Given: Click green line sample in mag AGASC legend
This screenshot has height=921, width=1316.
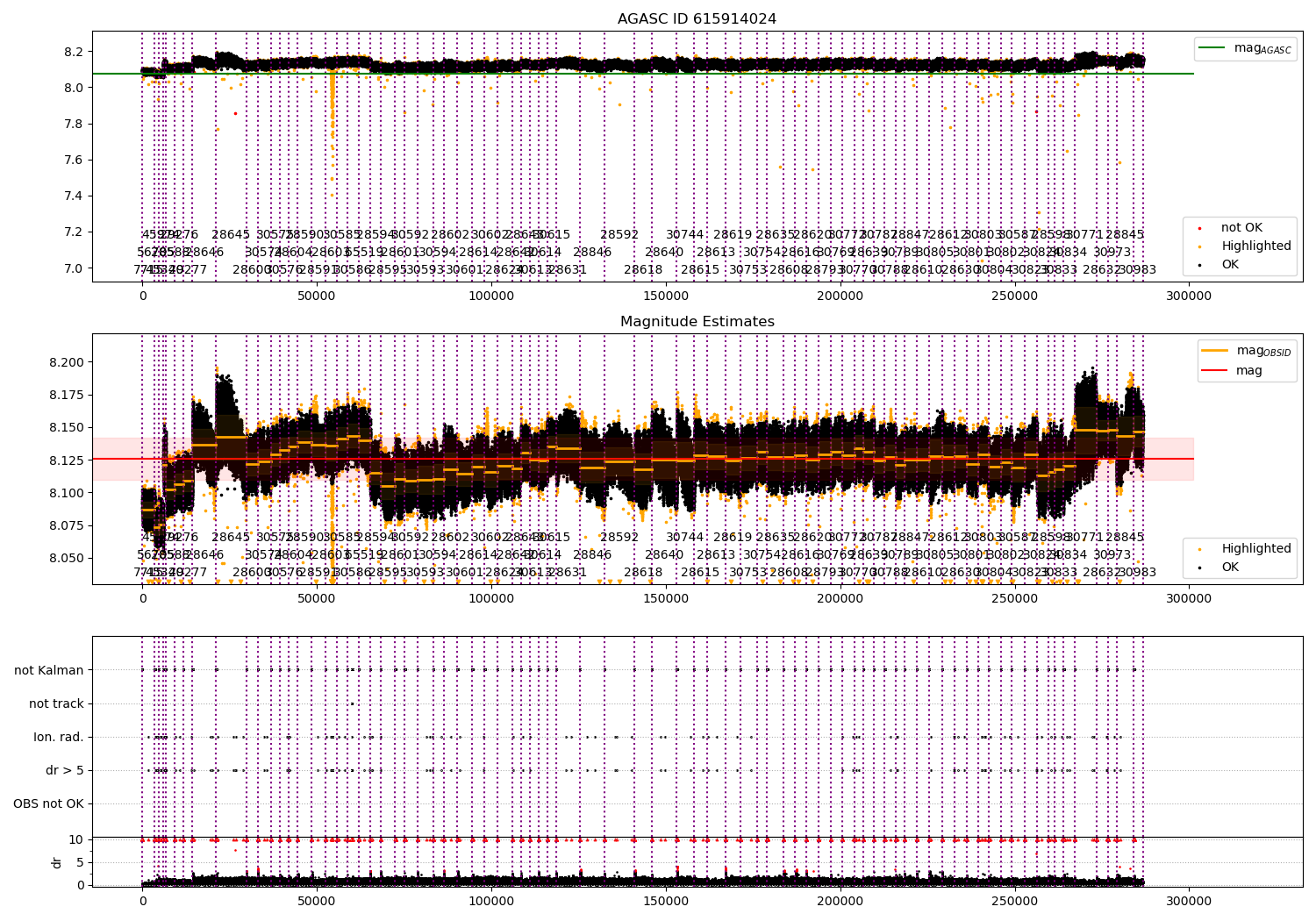Looking at the screenshot, I should point(1213,48).
